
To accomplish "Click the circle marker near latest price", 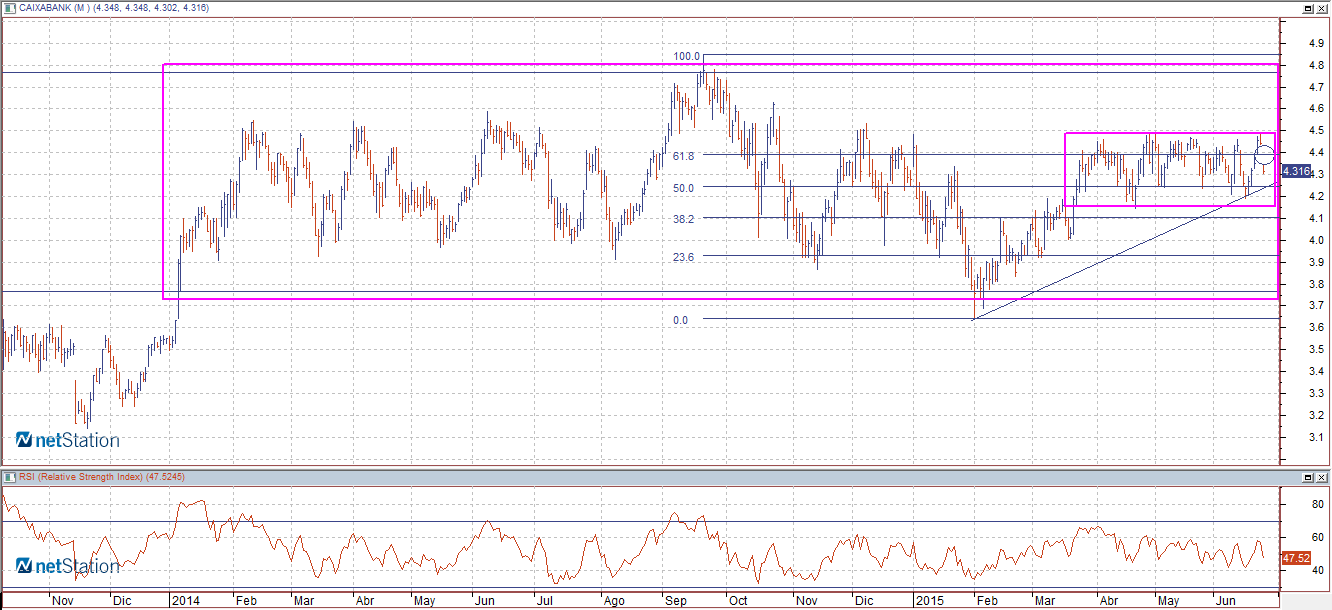I will click(1264, 154).
